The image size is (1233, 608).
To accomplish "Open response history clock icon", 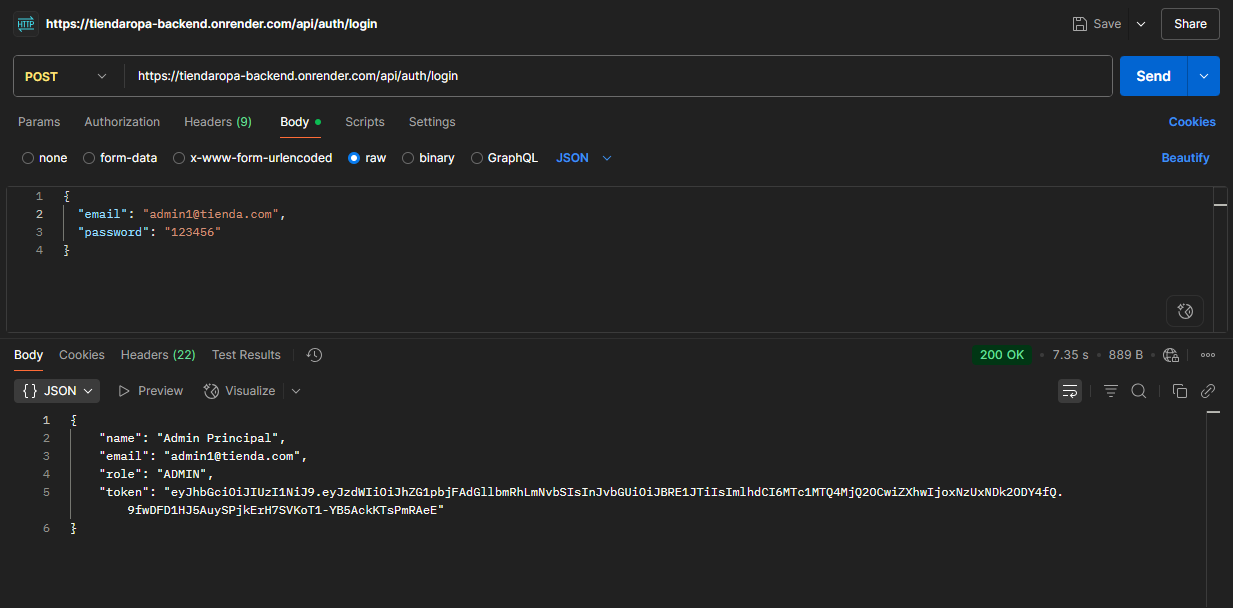I will pyautogui.click(x=314, y=355).
